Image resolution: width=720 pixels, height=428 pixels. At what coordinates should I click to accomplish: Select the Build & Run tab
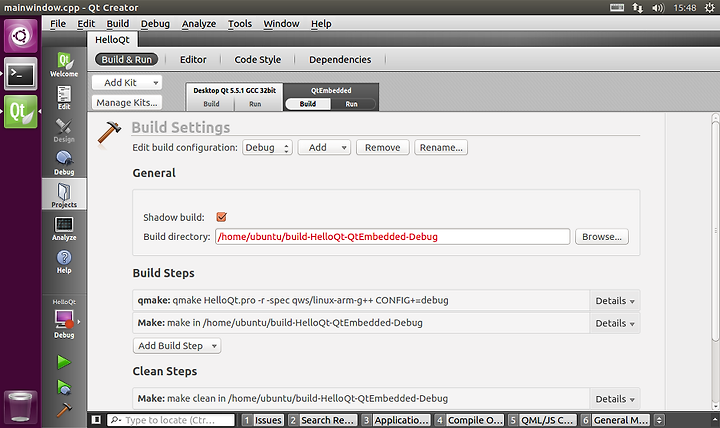point(126,59)
